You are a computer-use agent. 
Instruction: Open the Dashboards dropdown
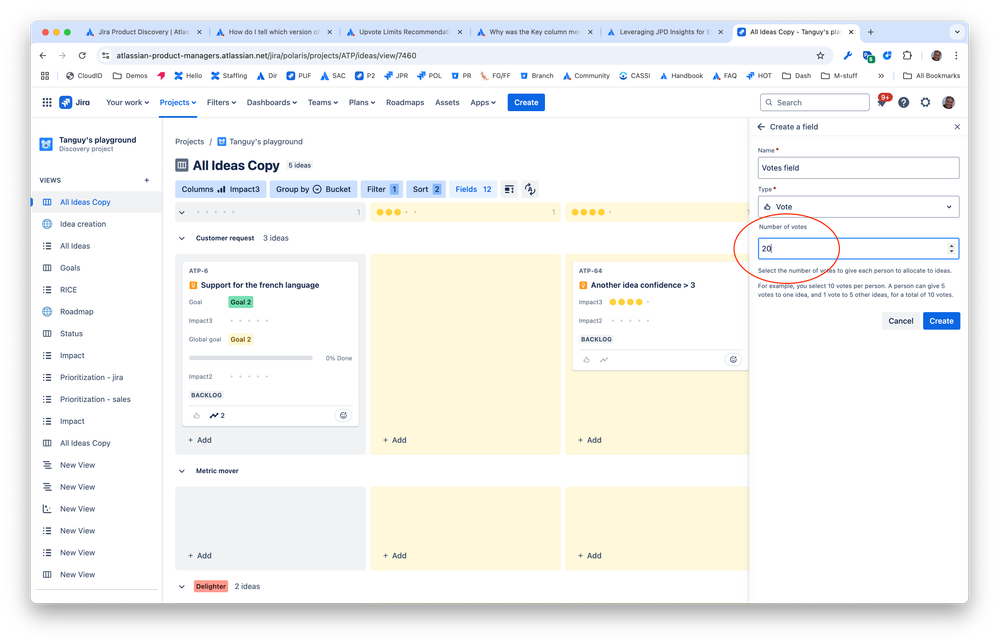[x=271, y=103]
